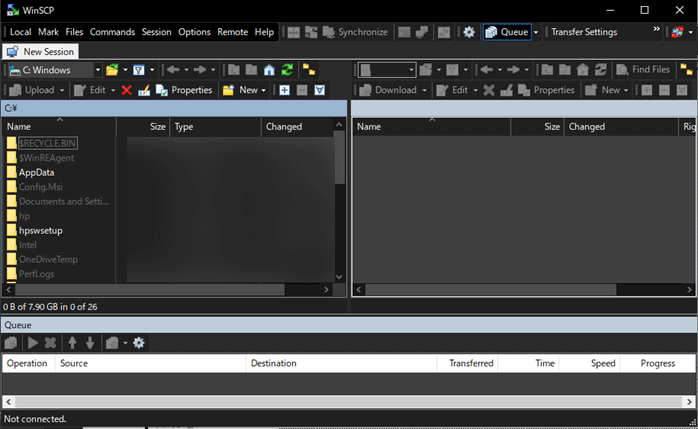
Task: Expand the Queue button dropdown arrow
Action: pos(536,32)
